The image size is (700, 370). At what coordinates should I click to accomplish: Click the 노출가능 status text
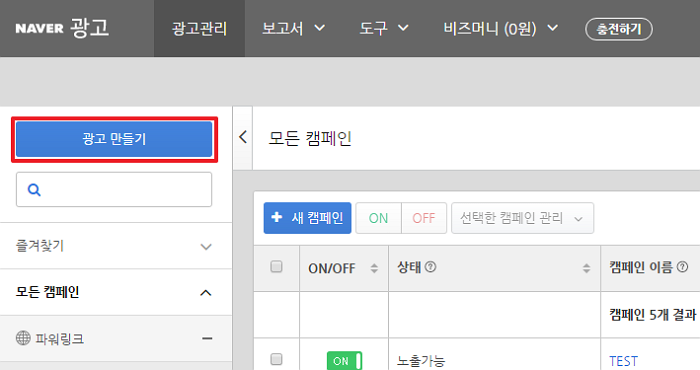click(x=421, y=361)
